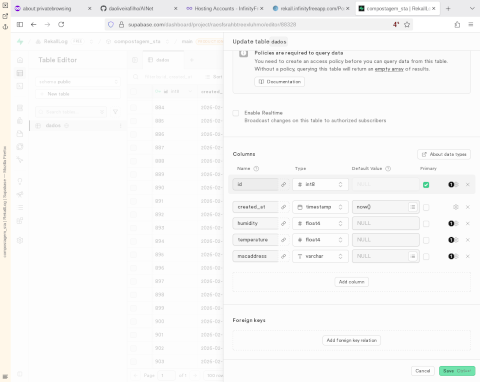Click the link icon beside created_at column name
The height and width of the screenshot is (382, 480).
[283, 207]
